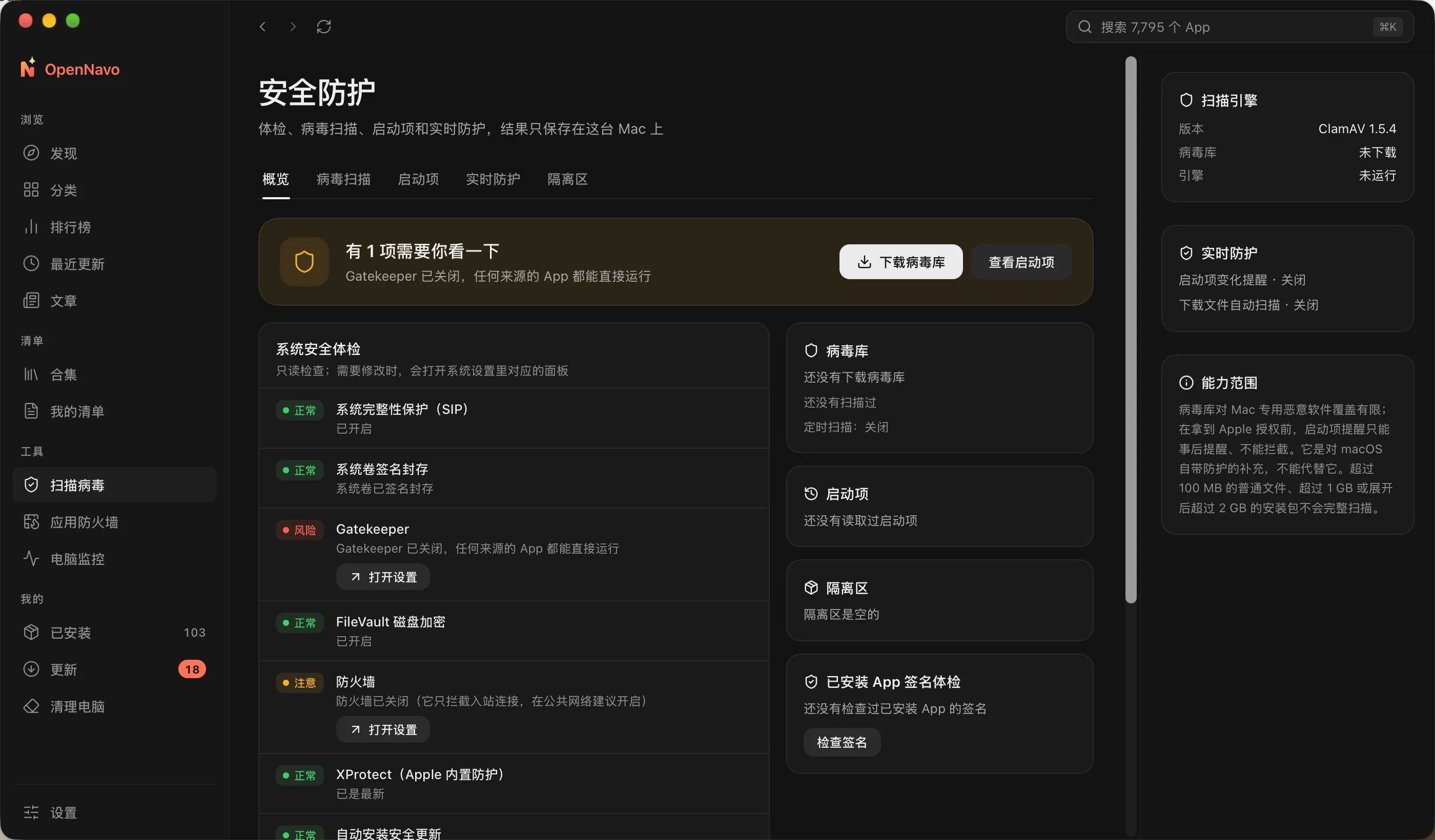Click the search magnifier icon
This screenshot has height=840, width=1435.
pos(1085,27)
